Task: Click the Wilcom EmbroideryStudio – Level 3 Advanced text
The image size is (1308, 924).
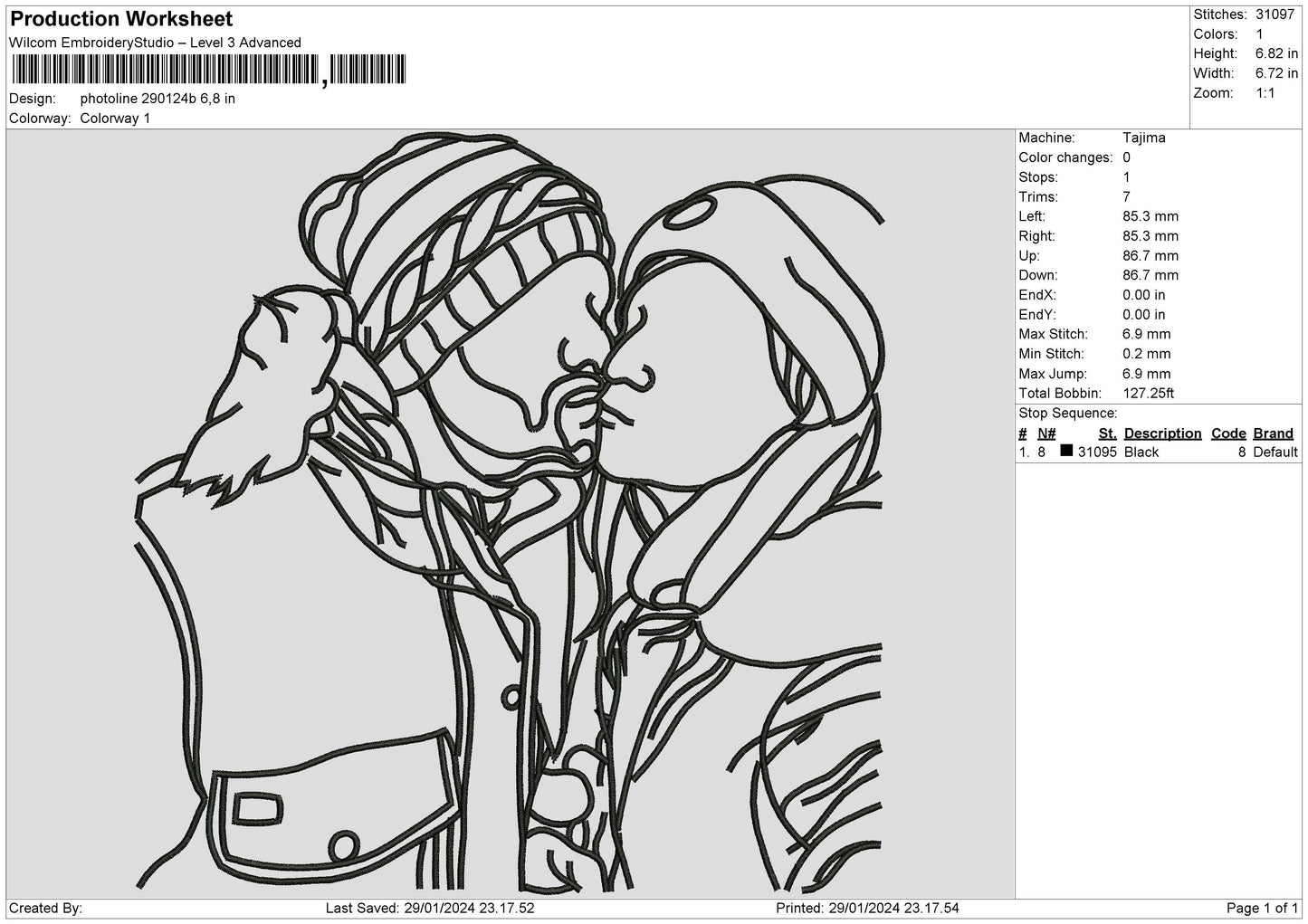Action: 155,43
